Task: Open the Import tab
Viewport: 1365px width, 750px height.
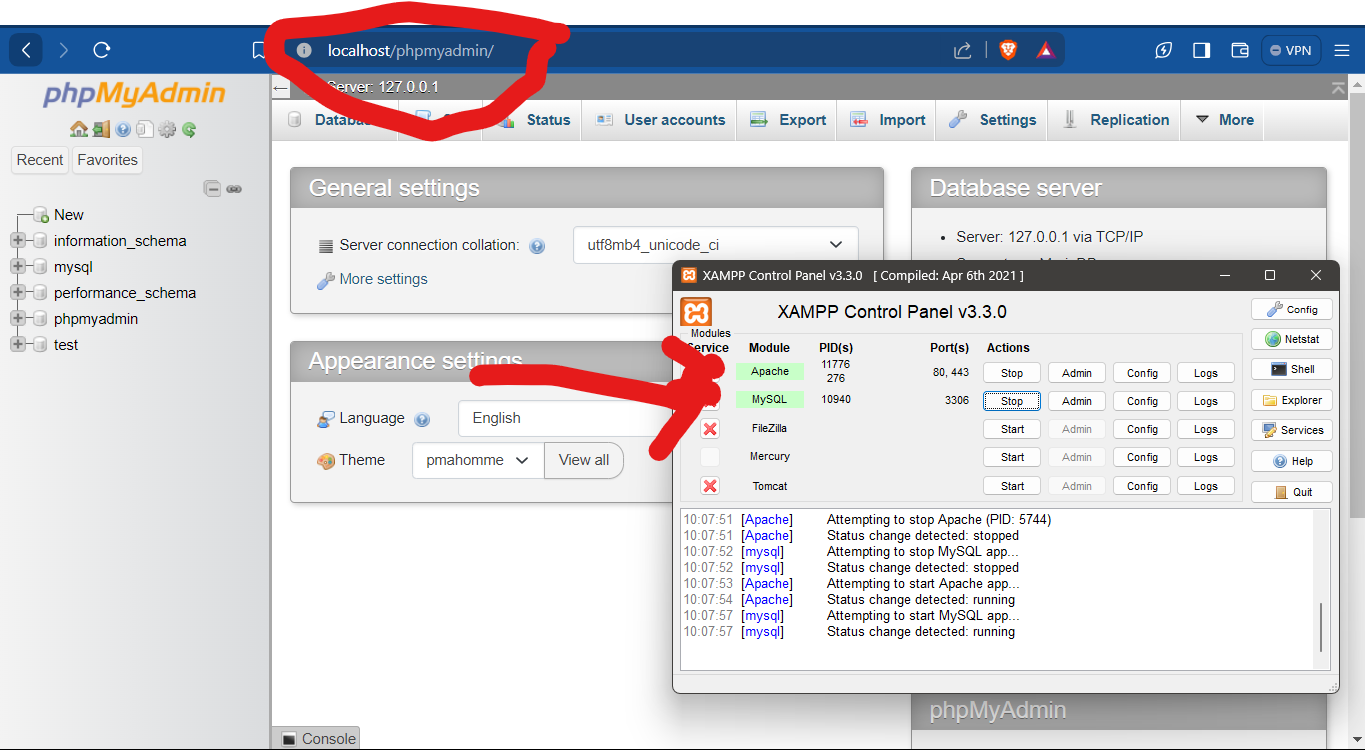Action: pyautogui.click(x=887, y=120)
